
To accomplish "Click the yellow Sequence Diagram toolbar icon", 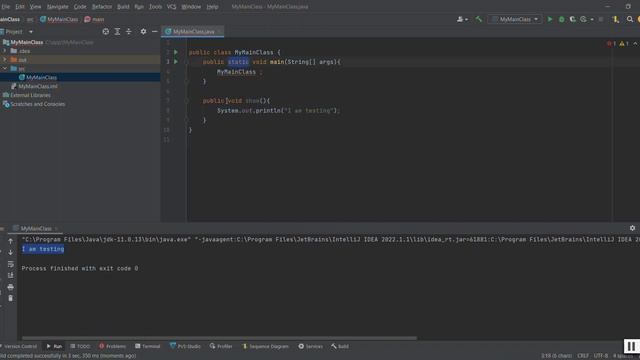I will pos(616,19).
